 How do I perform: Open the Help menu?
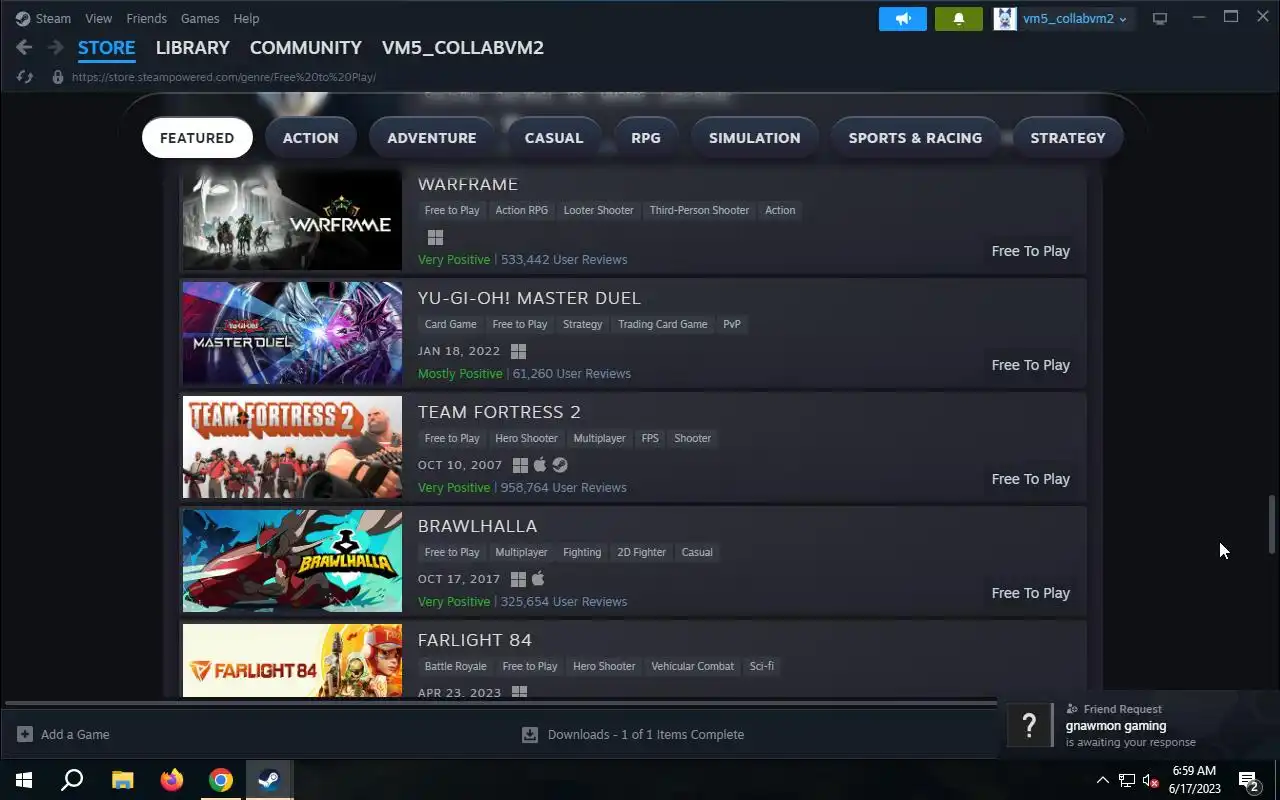tap(246, 18)
